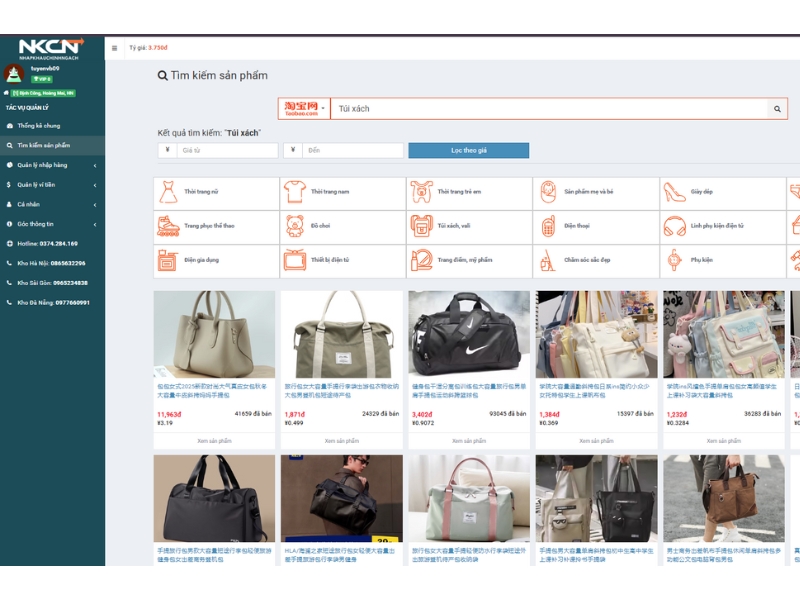Select the 'Thời trang nữ' dress icon
This screenshot has height=600, width=800.
tap(167, 191)
